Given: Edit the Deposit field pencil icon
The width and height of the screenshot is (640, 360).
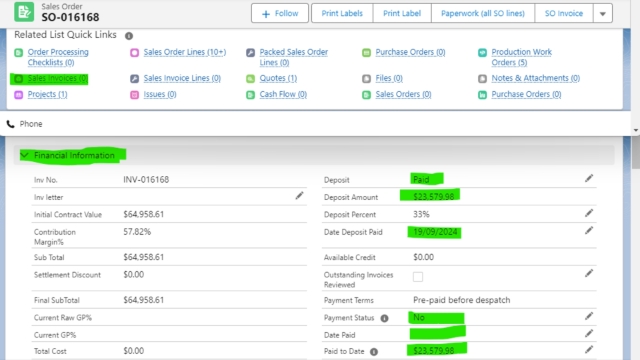Looking at the screenshot, I should coord(589,178).
